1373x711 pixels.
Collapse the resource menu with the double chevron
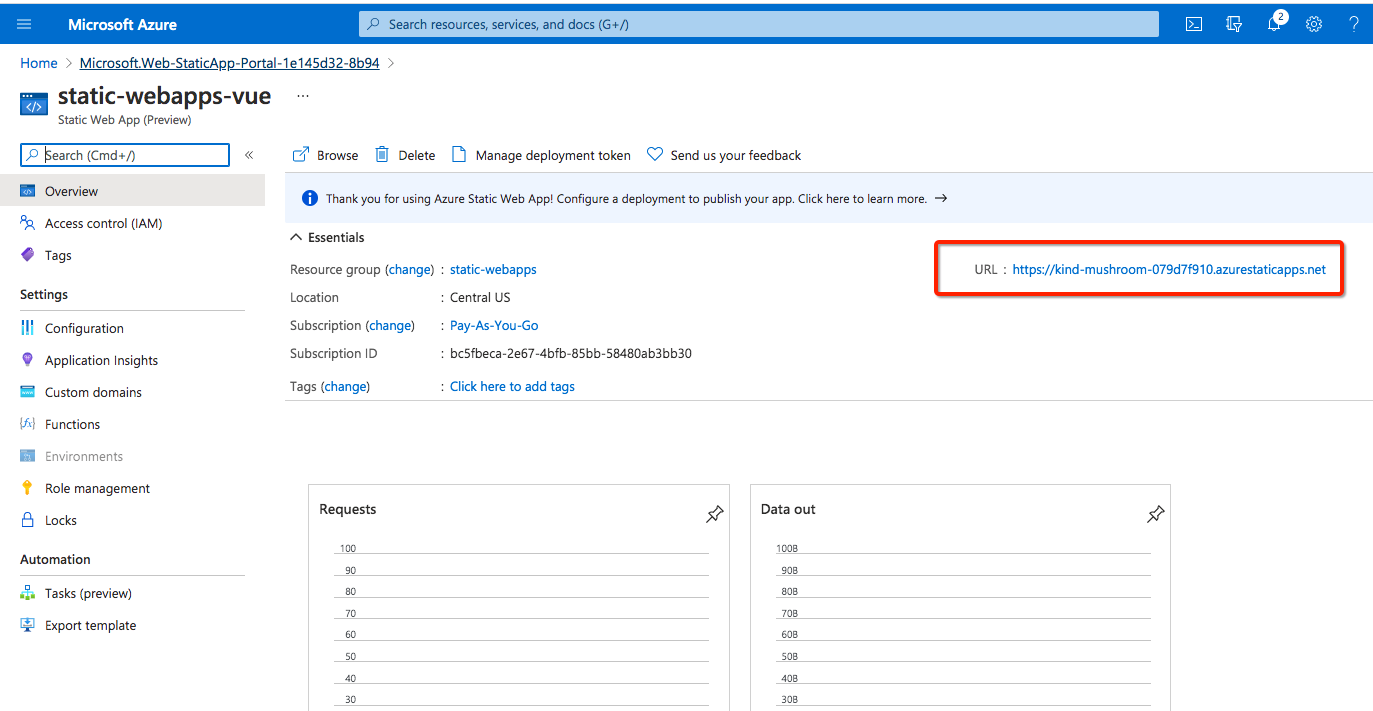click(249, 155)
